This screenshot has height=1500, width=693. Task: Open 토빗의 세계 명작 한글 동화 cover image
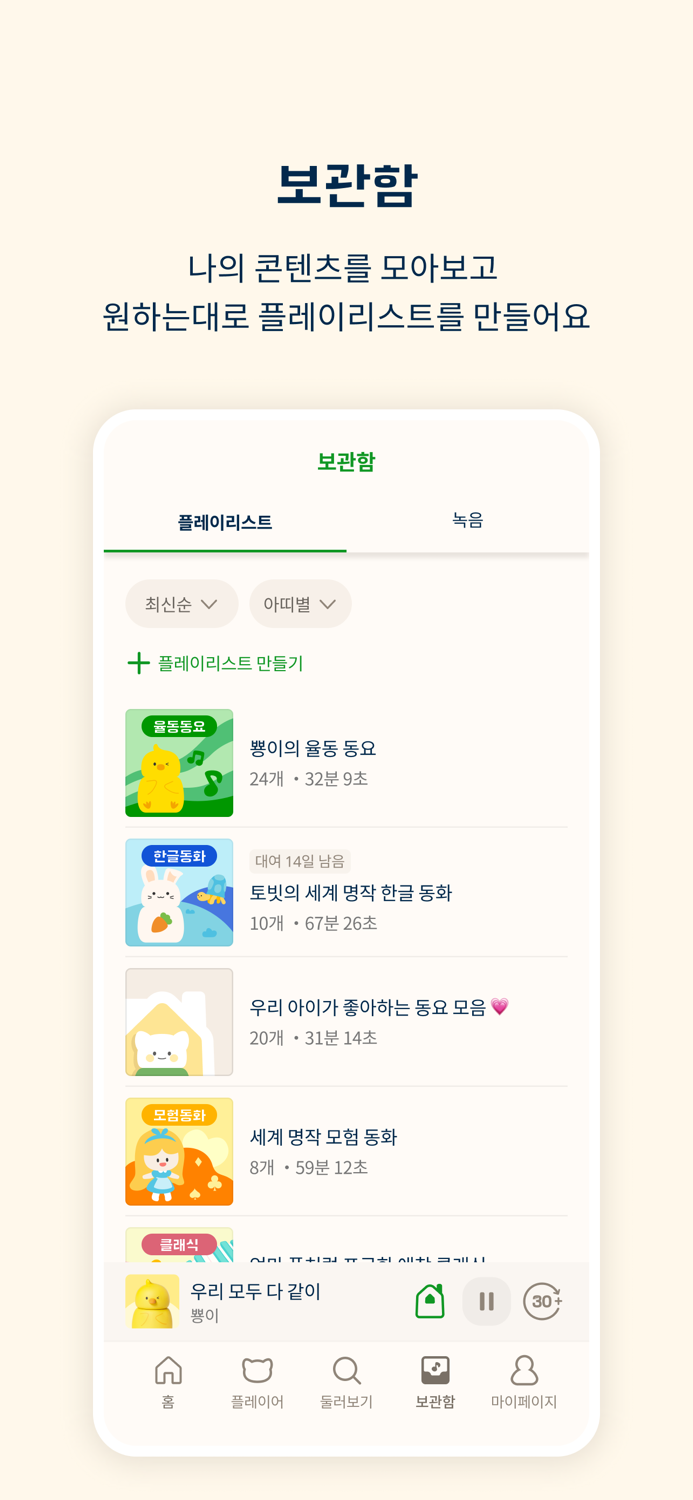(179, 892)
